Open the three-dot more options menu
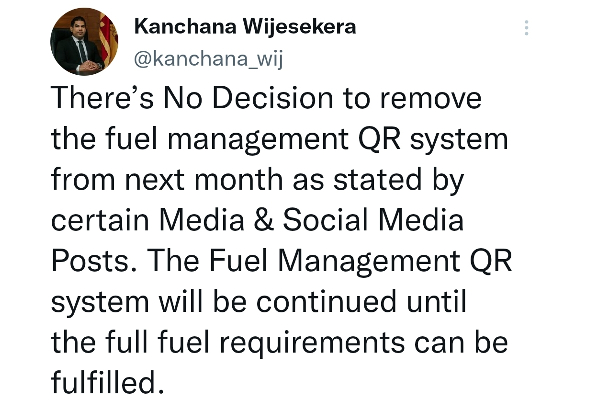The width and height of the screenshot is (600, 400). pyautogui.click(x=527, y=28)
